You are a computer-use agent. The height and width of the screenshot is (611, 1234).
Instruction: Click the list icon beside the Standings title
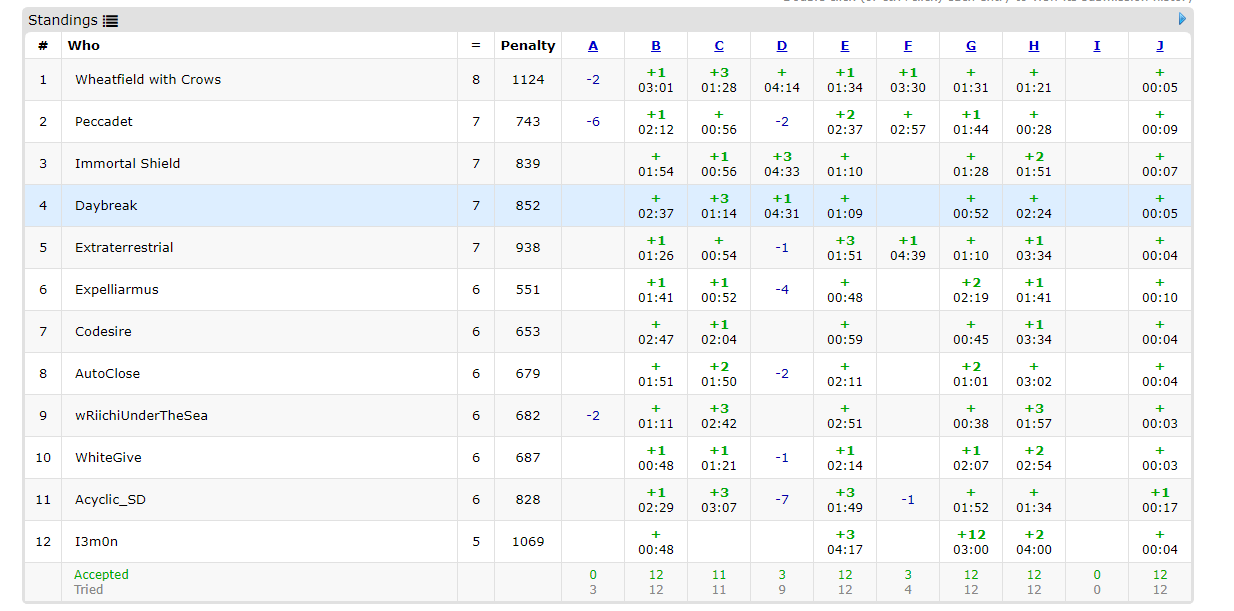pyautogui.click(x=110, y=21)
